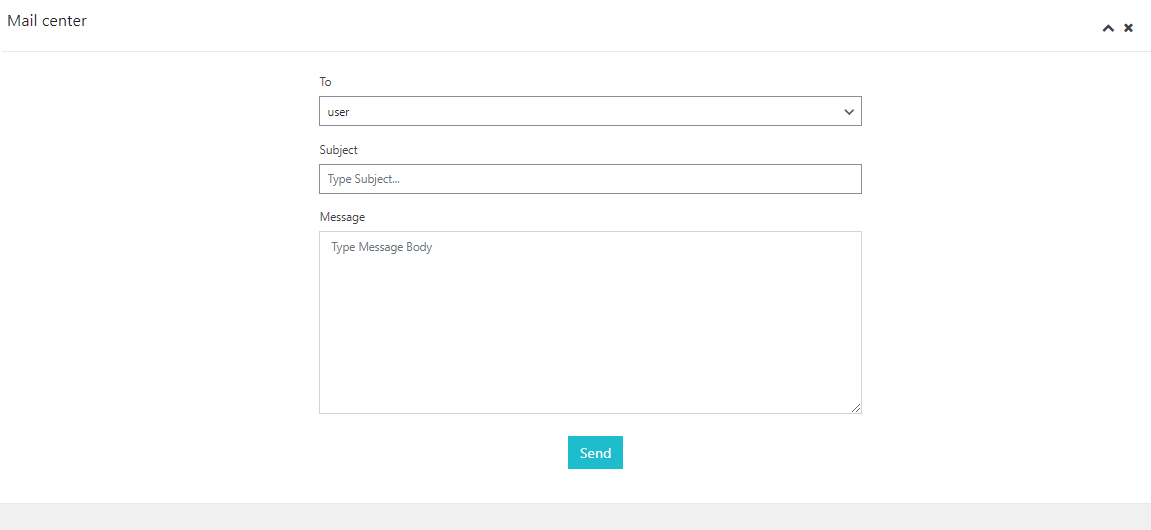The width and height of the screenshot is (1151, 530).
Task: Click the Message box resize handle
Action: point(856,408)
